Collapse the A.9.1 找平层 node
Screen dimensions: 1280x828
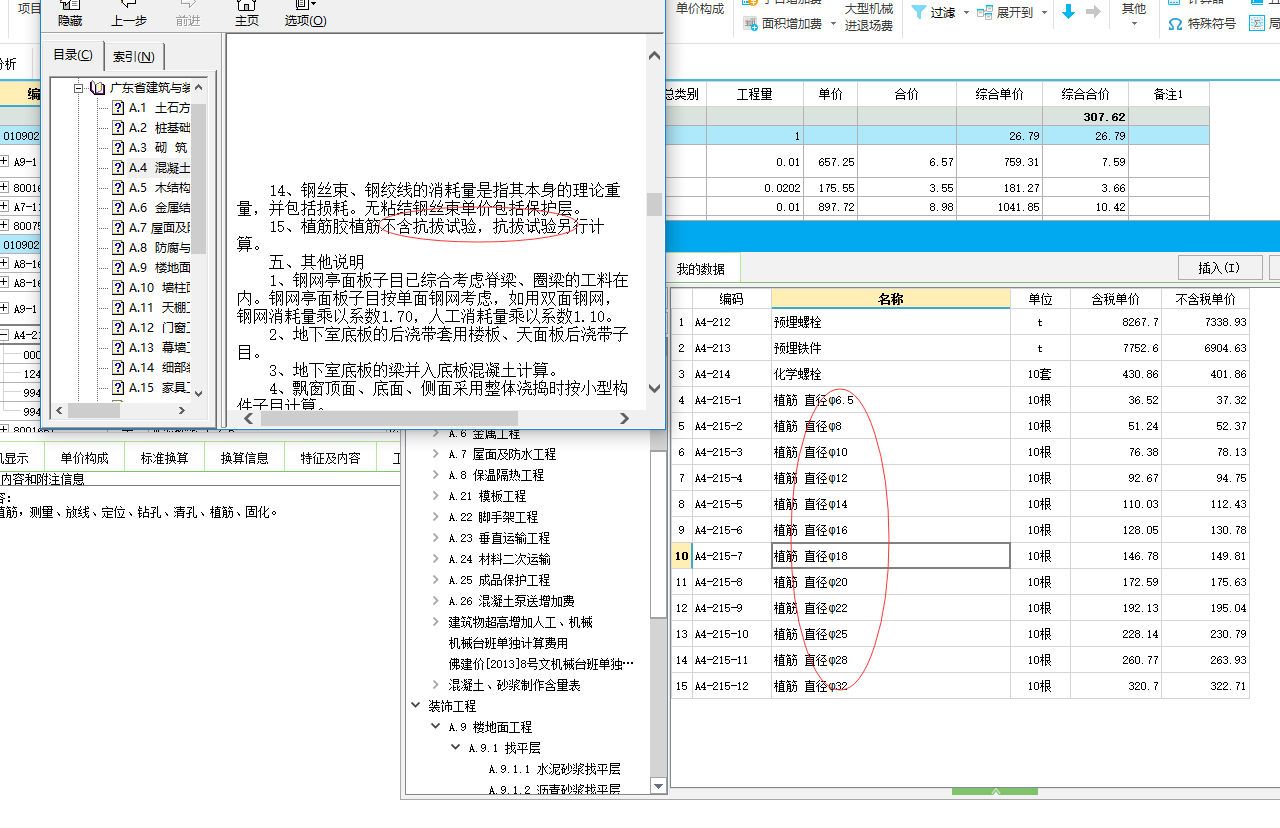[456, 748]
